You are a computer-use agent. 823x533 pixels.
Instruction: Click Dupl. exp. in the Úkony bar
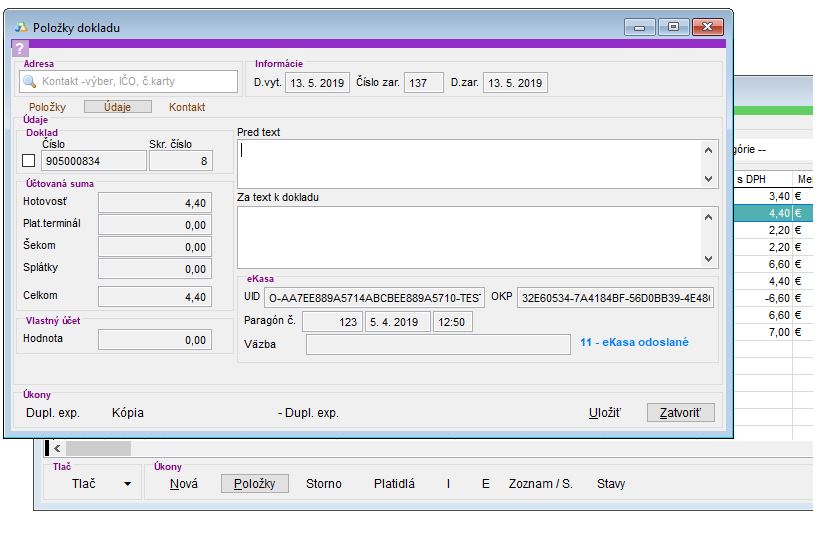(x=52, y=412)
